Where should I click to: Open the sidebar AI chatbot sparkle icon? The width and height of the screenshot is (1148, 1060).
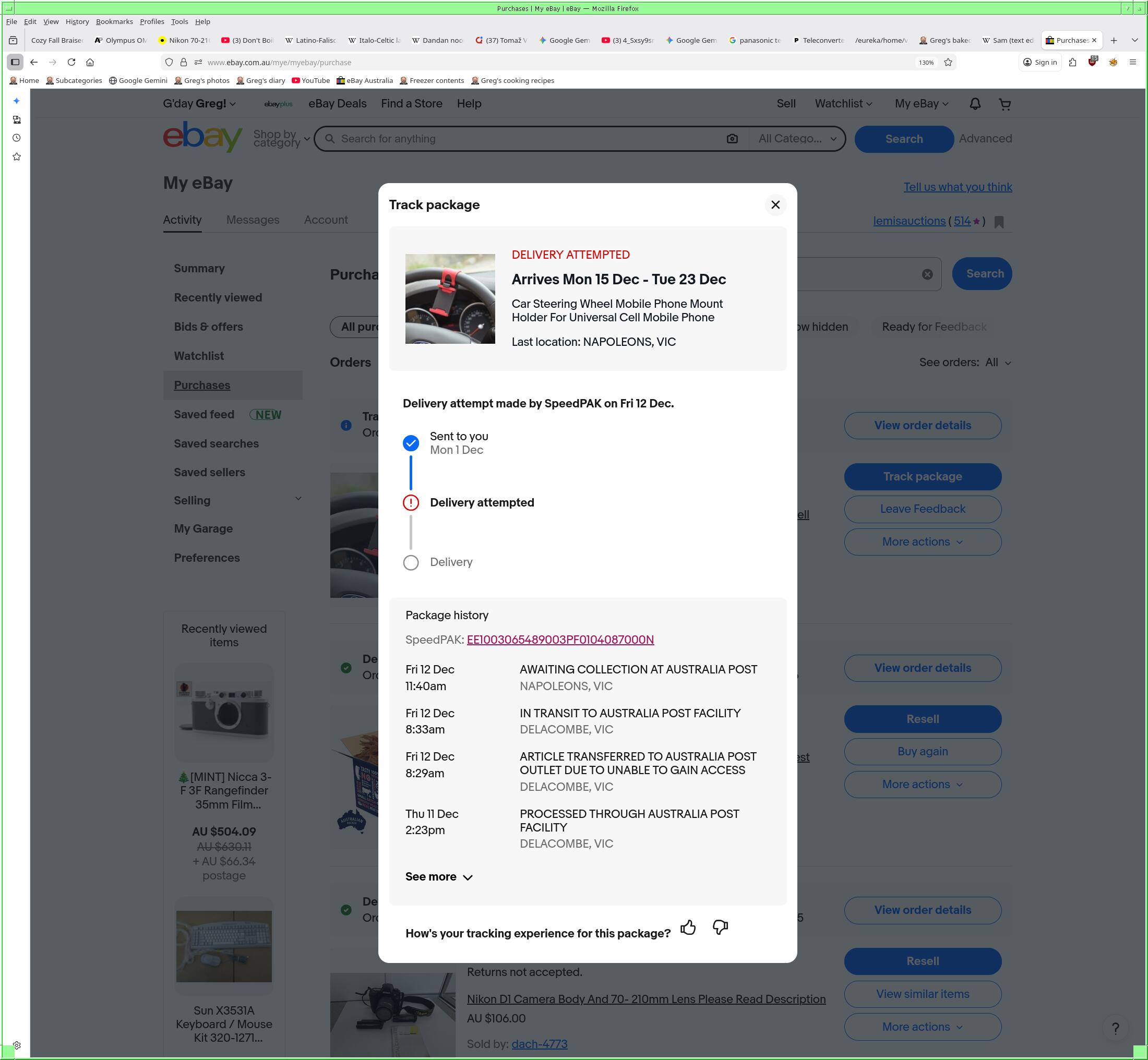pos(17,101)
